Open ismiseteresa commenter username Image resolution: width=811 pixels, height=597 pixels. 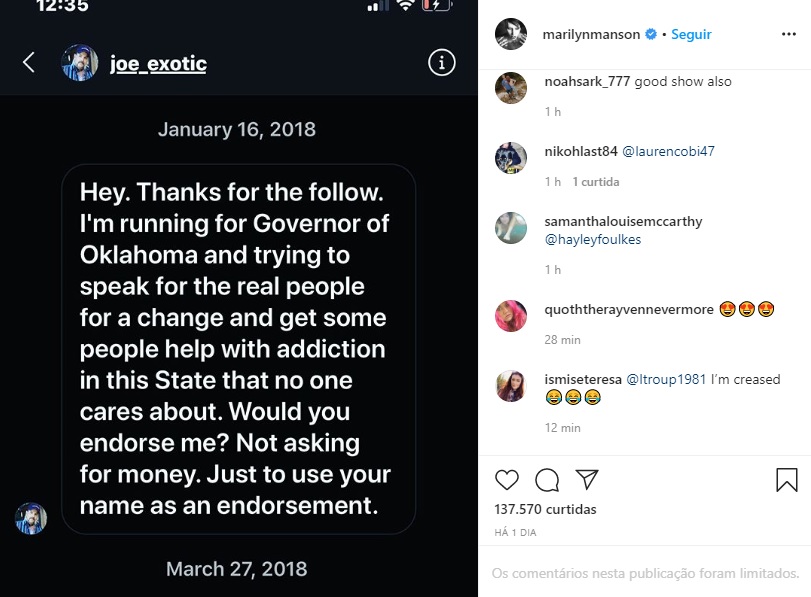[x=582, y=380]
